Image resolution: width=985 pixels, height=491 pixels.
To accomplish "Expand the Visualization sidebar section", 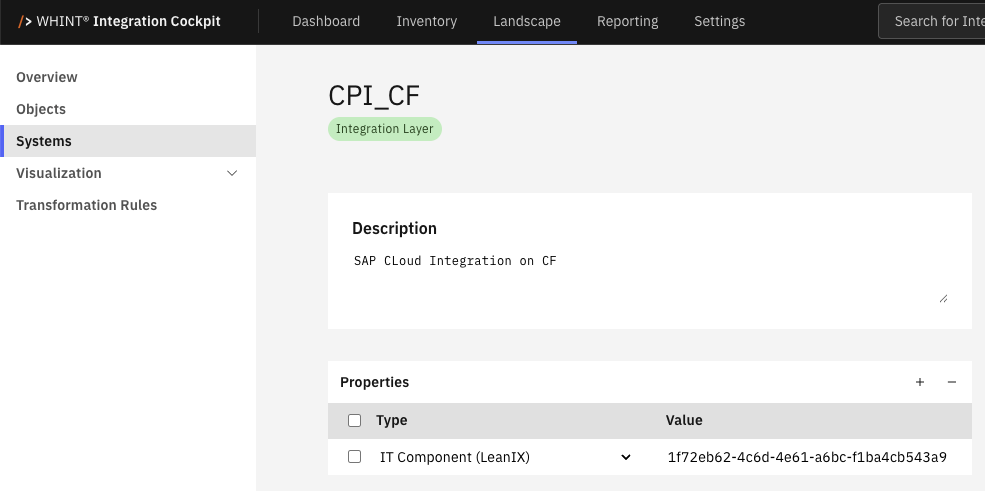I will [232, 173].
